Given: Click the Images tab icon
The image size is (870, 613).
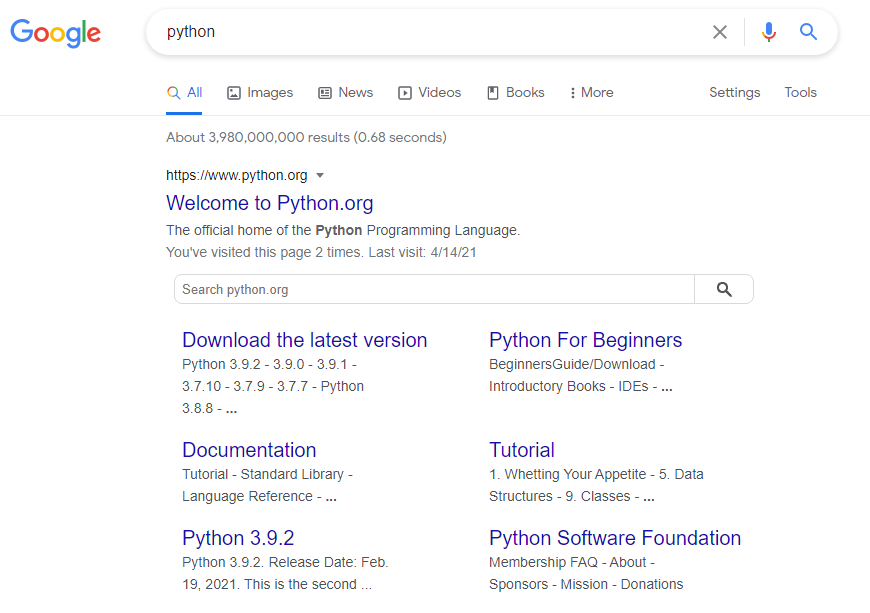Looking at the screenshot, I should tap(234, 93).
